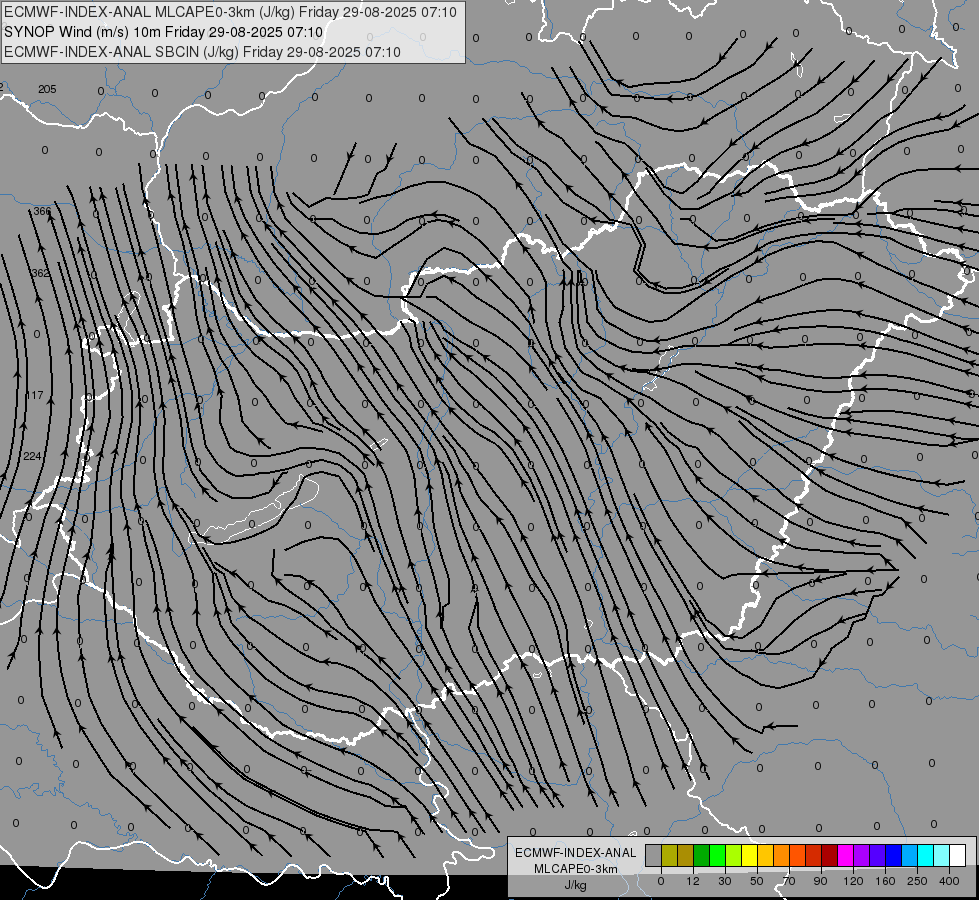Click the legend tick label 250
This screenshot has height=900, width=979.
(x=917, y=881)
